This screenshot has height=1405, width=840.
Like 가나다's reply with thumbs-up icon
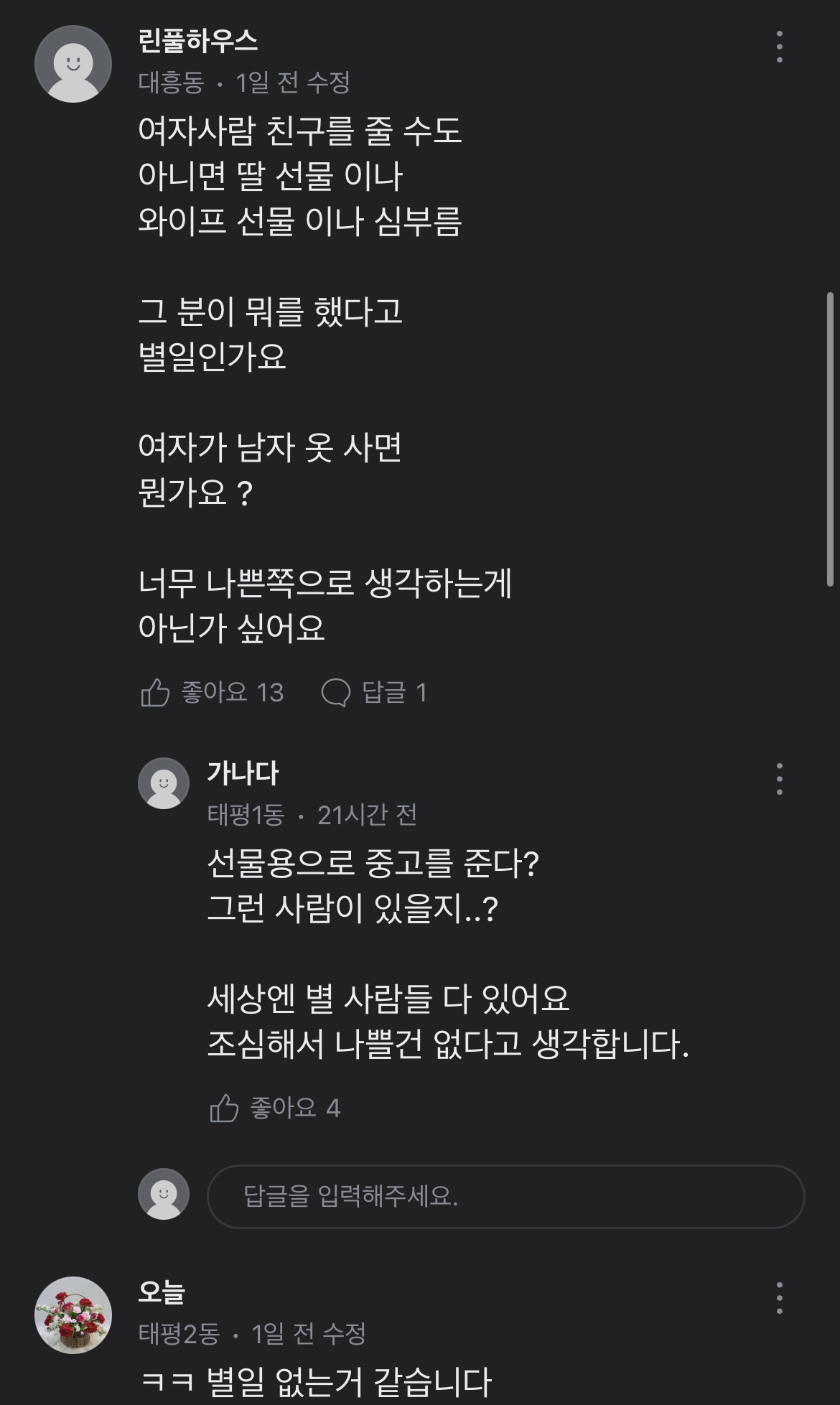click(224, 1108)
